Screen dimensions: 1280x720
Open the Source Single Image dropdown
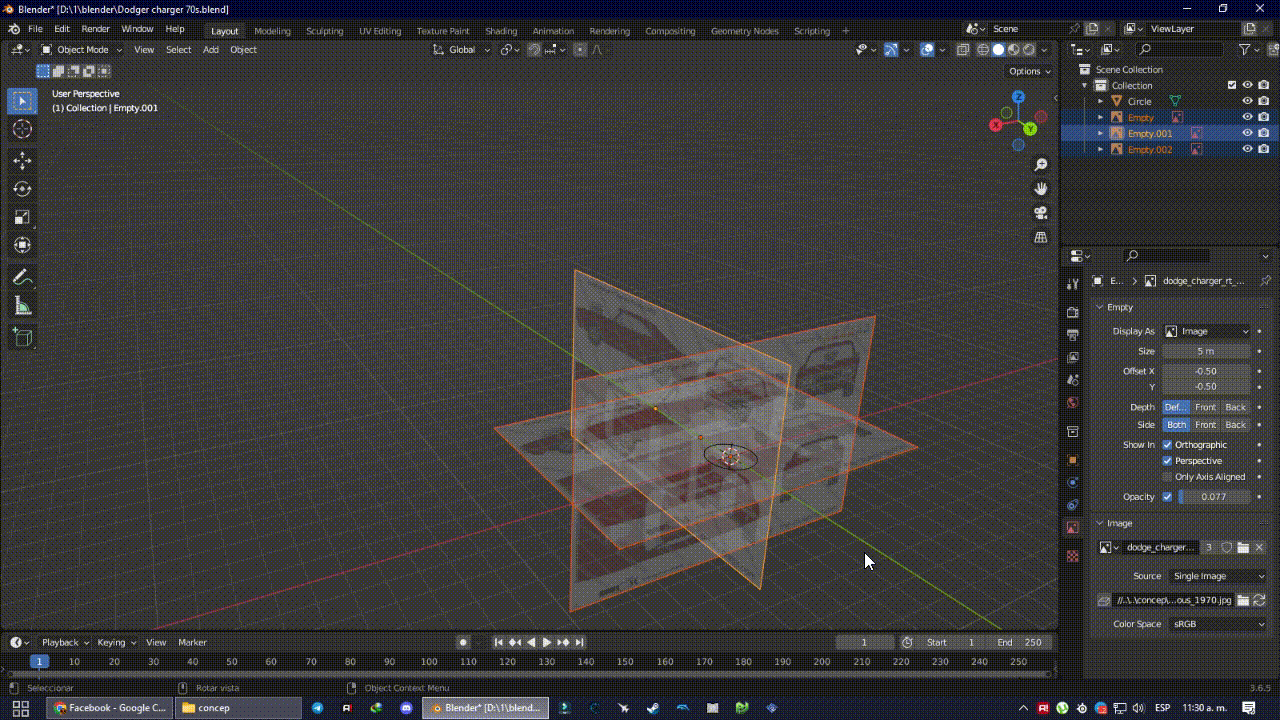[x=1218, y=576]
